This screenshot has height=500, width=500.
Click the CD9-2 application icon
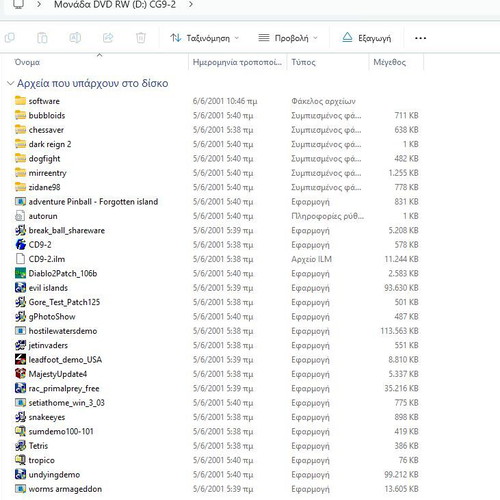click(20, 245)
